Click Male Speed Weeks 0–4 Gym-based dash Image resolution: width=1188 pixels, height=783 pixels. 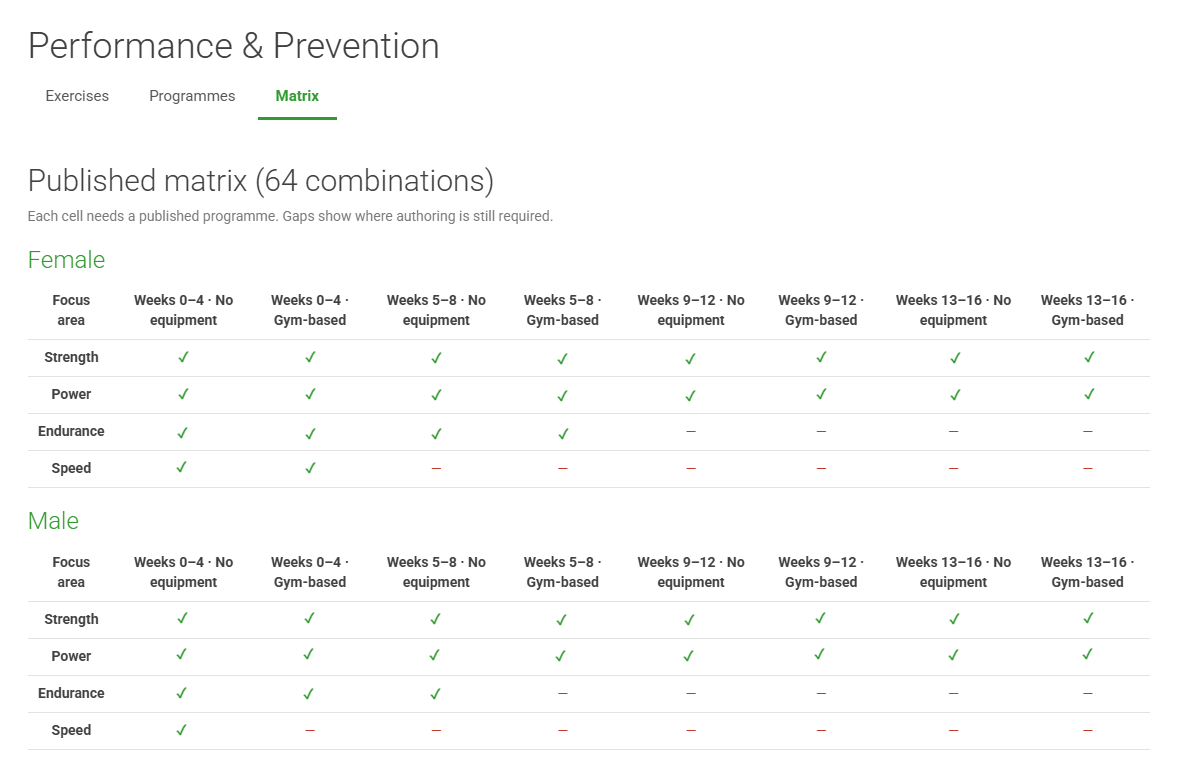[x=310, y=731]
